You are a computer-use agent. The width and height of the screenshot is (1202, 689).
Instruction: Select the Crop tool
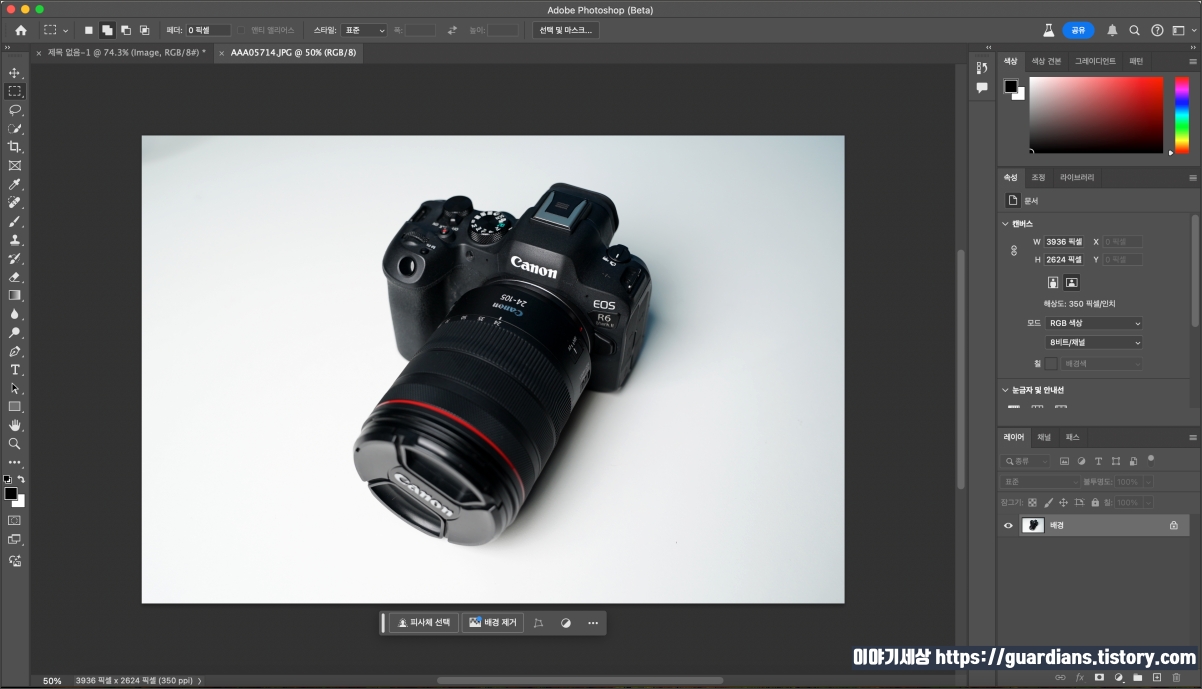click(x=15, y=147)
